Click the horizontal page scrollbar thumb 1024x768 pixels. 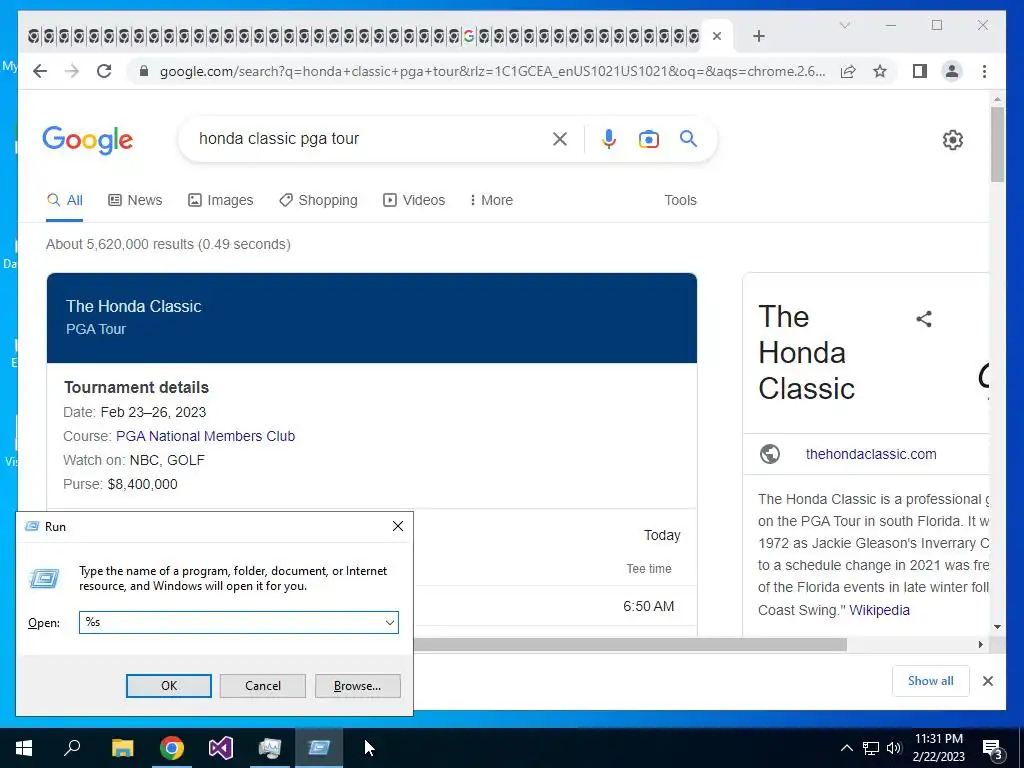coord(630,645)
